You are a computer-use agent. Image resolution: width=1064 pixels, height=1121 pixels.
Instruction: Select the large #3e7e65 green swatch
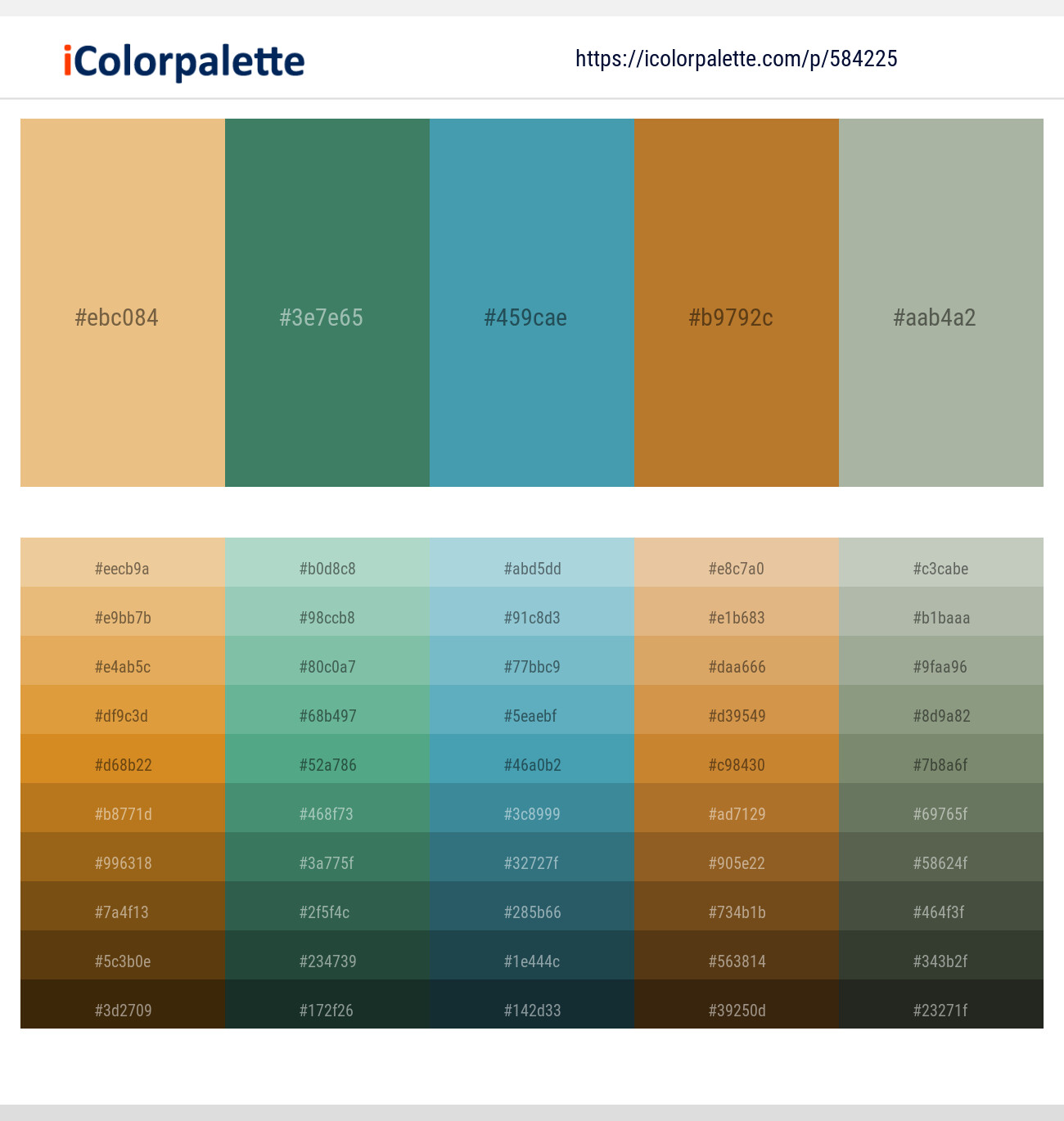click(327, 303)
